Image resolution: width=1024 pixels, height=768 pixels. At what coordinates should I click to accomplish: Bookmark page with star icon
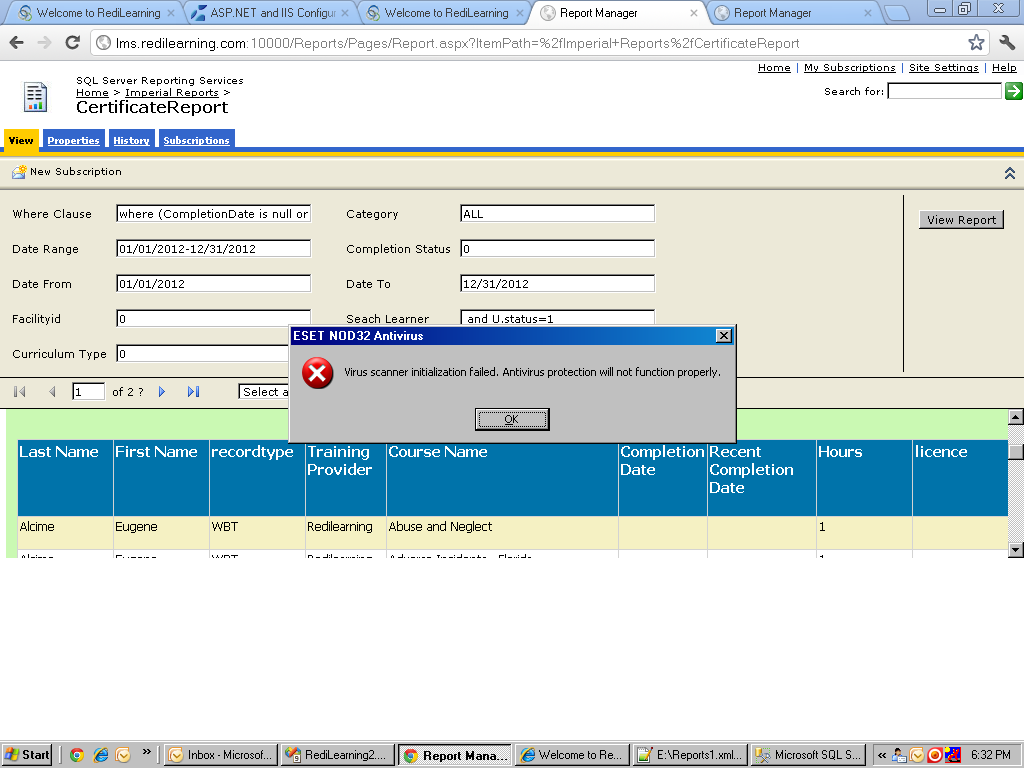976,43
